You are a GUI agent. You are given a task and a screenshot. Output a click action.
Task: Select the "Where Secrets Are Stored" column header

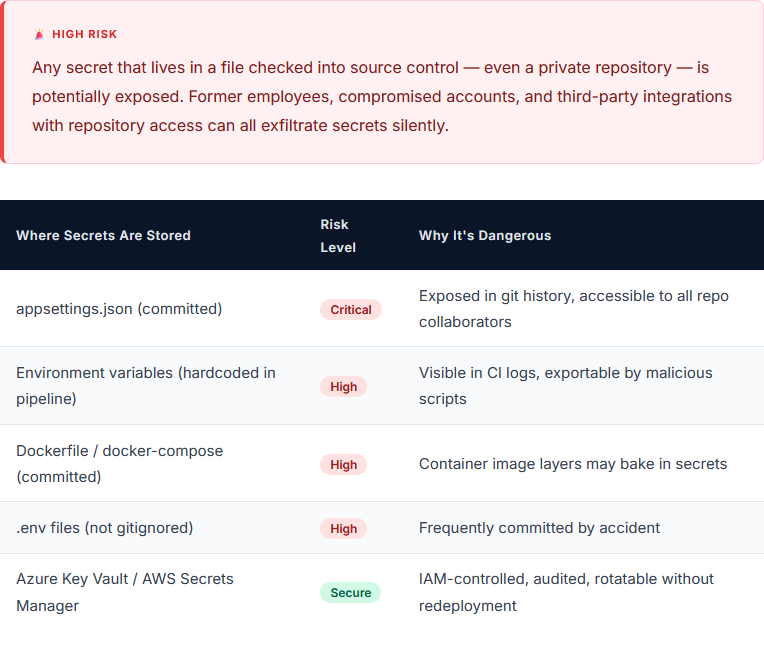coord(103,236)
